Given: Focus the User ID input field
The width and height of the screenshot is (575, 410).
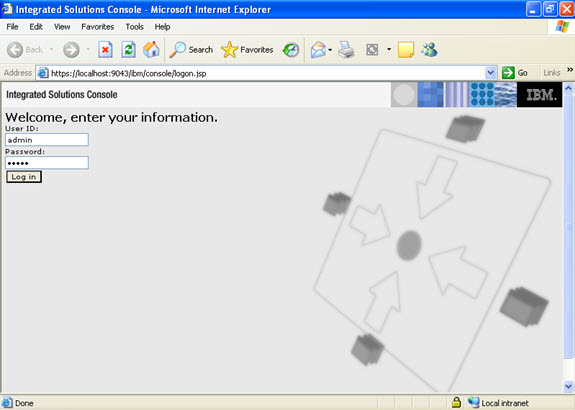Looking at the screenshot, I should click(47, 140).
